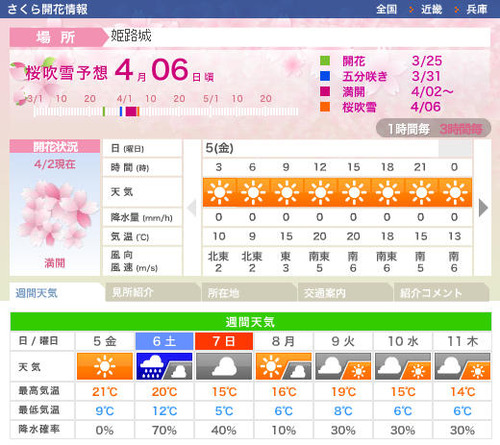Show previous hours with left arrow
This screenshot has height=445, width=500.
coord(192,208)
